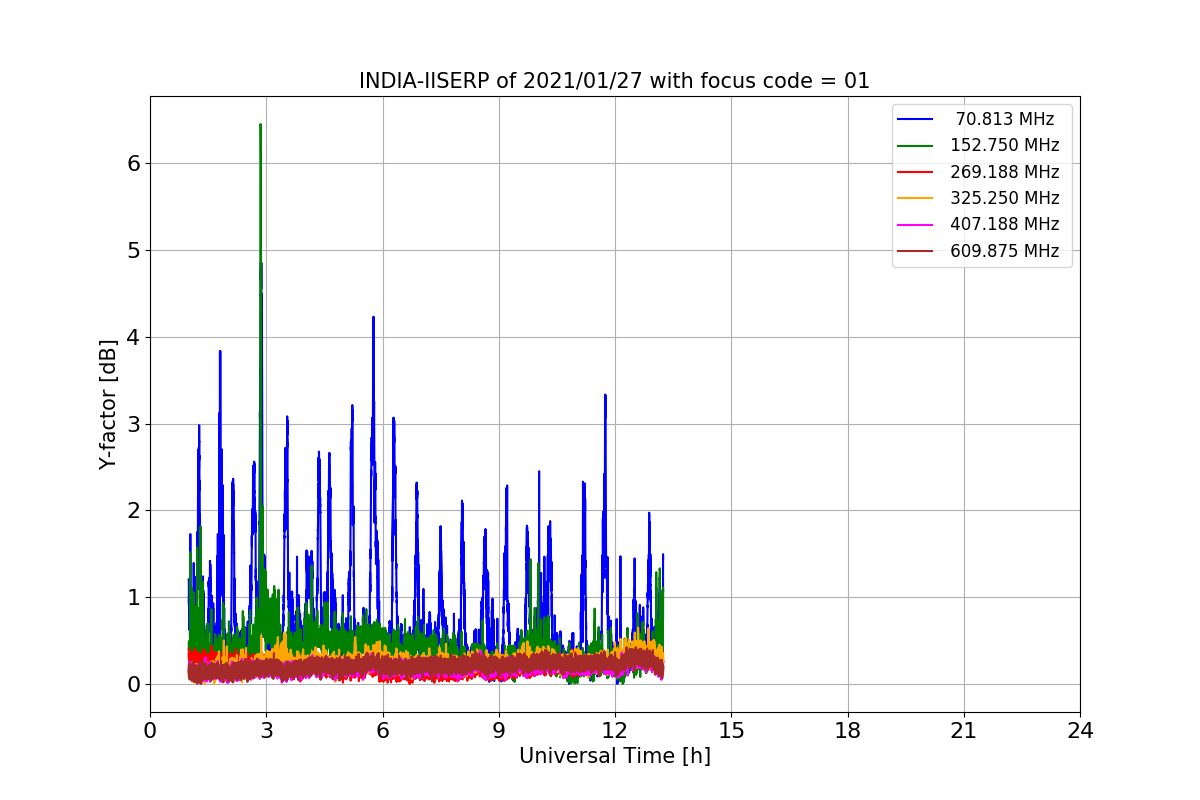The width and height of the screenshot is (1200, 800).
Task: Click x-axis tick label '15'
Action: pos(731,730)
